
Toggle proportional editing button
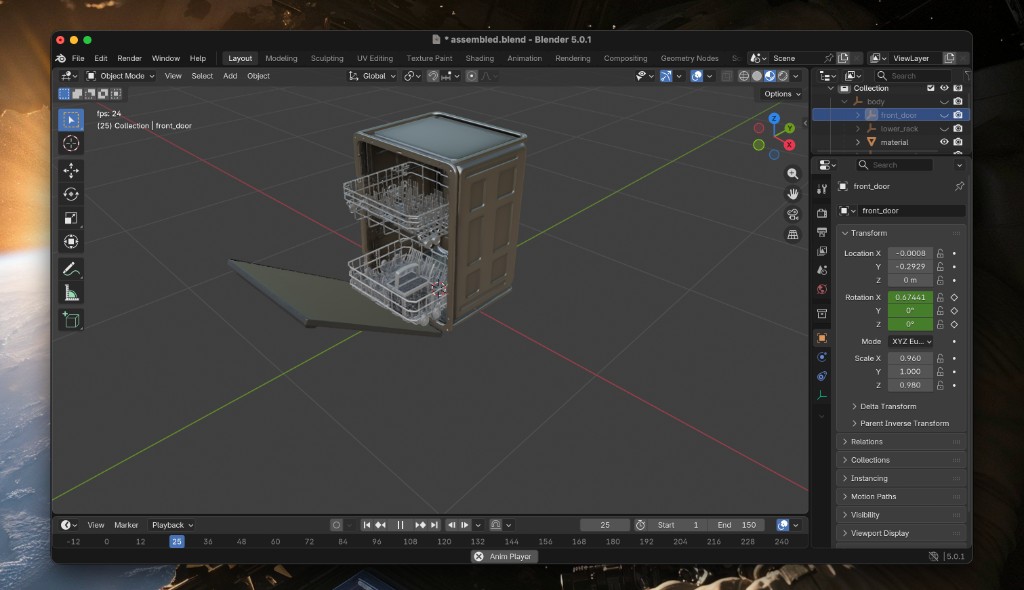tap(472, 76)
